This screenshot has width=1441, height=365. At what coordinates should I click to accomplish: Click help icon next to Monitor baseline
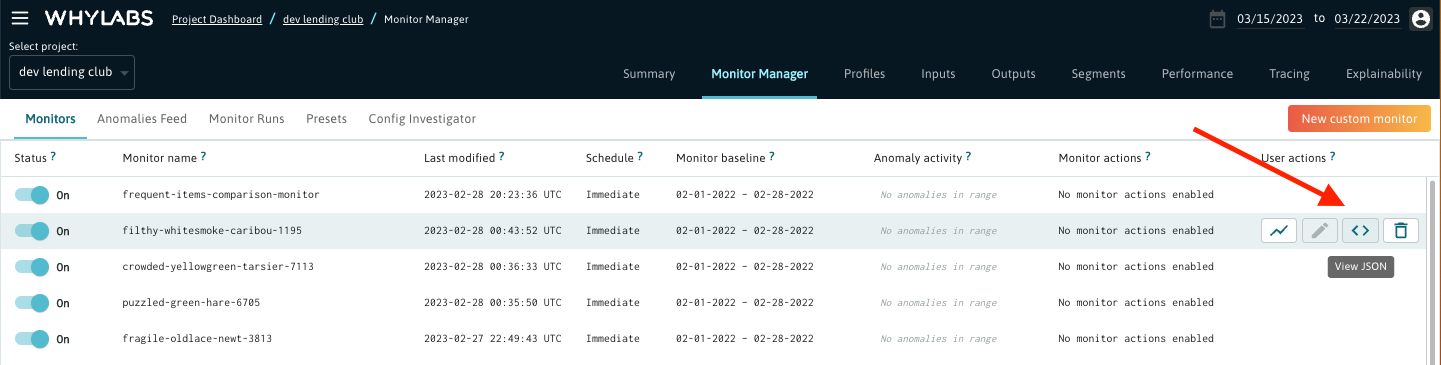click(x=772, y=157)
